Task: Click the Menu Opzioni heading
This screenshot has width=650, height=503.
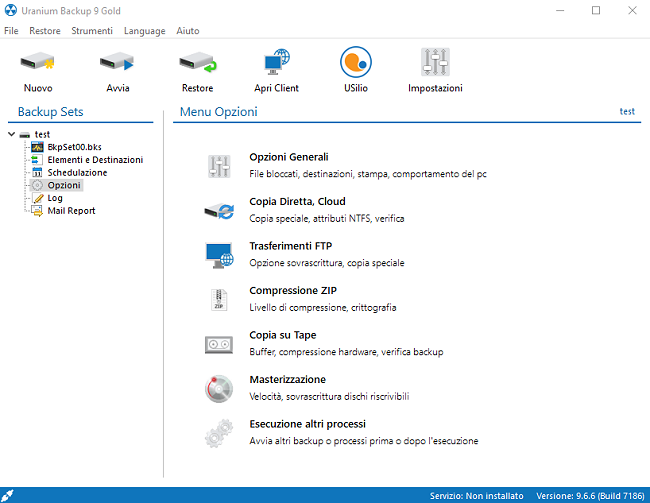Action: point(218,112)
